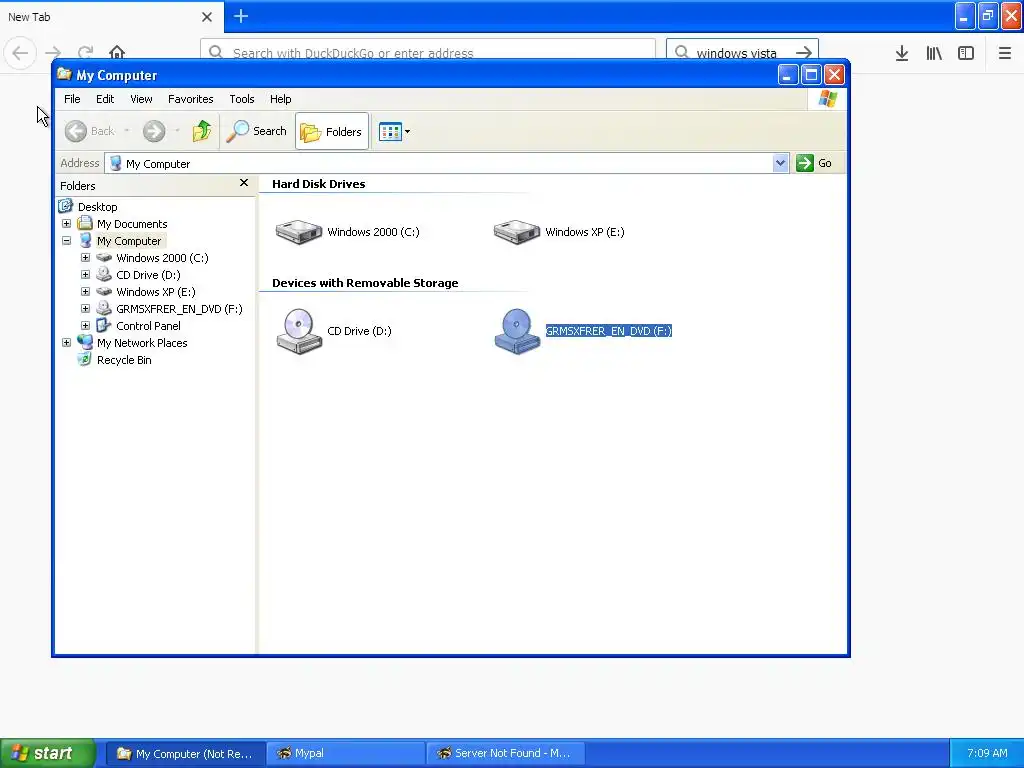Open the File menu

72,99
